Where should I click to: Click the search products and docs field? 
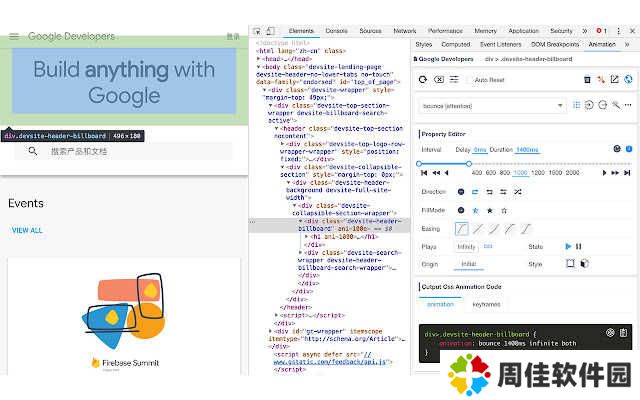[120, 151]
